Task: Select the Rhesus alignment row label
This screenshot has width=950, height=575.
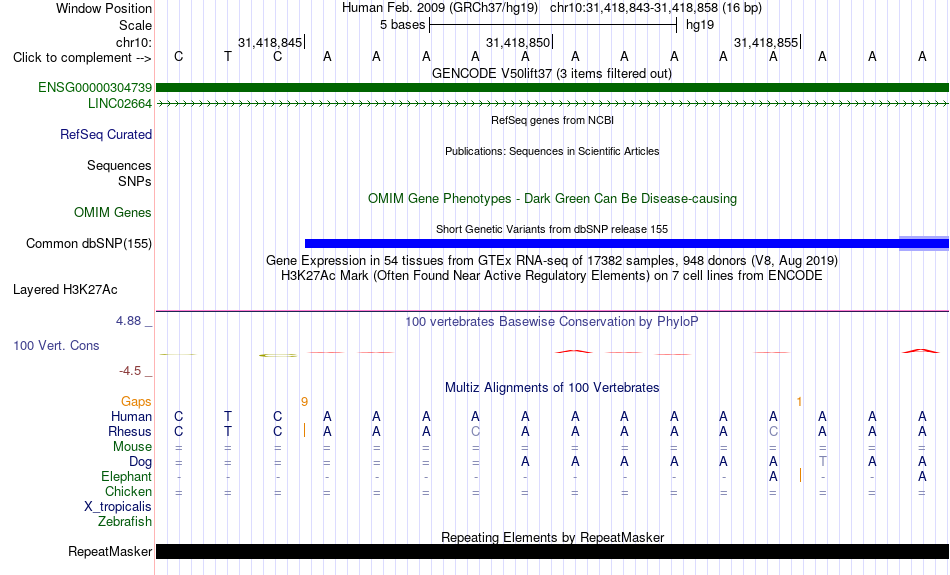Action: (x=130, y=432)
